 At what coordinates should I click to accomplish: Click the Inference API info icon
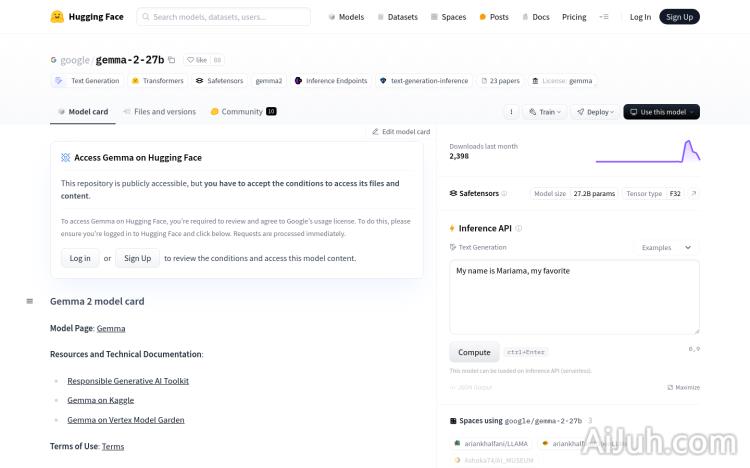point(518,228)
